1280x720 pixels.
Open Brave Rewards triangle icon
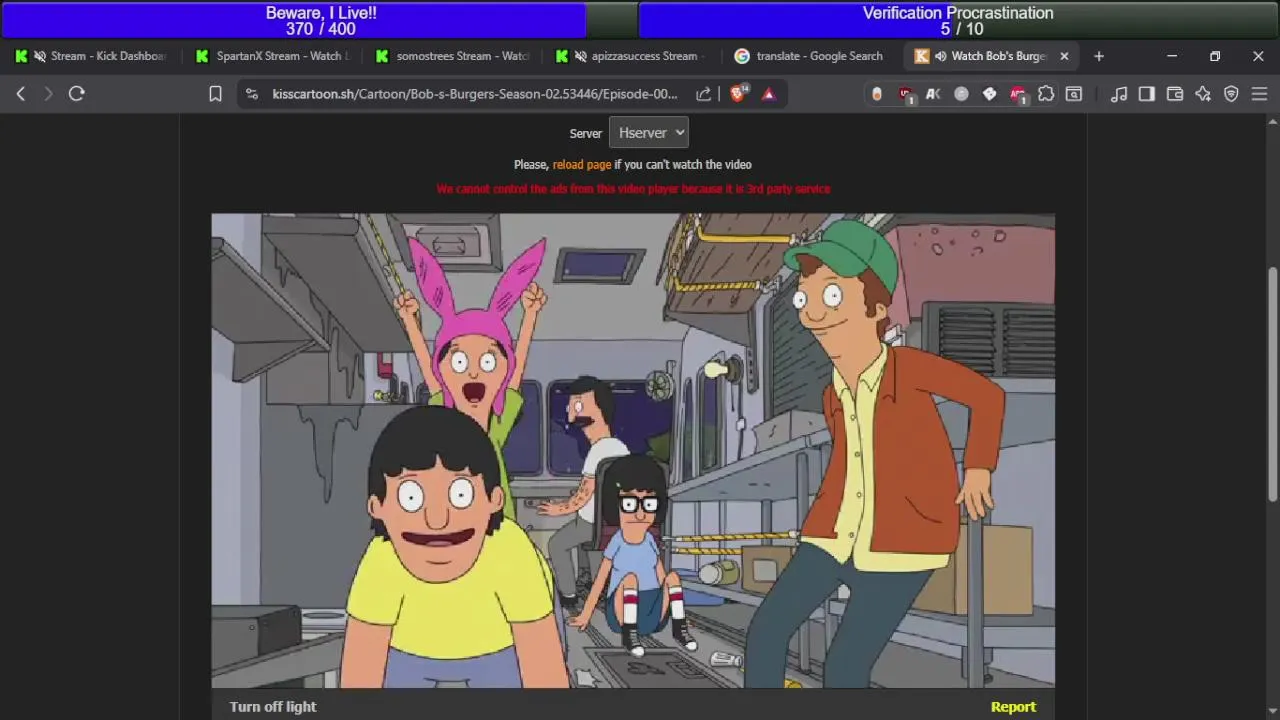pyautogui.click(x=769, y=93)
